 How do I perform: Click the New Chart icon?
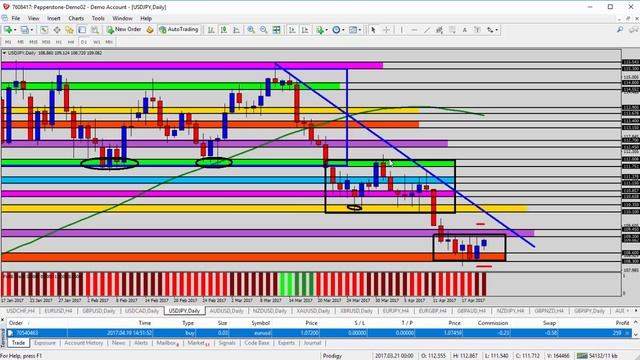pos(8,30)
